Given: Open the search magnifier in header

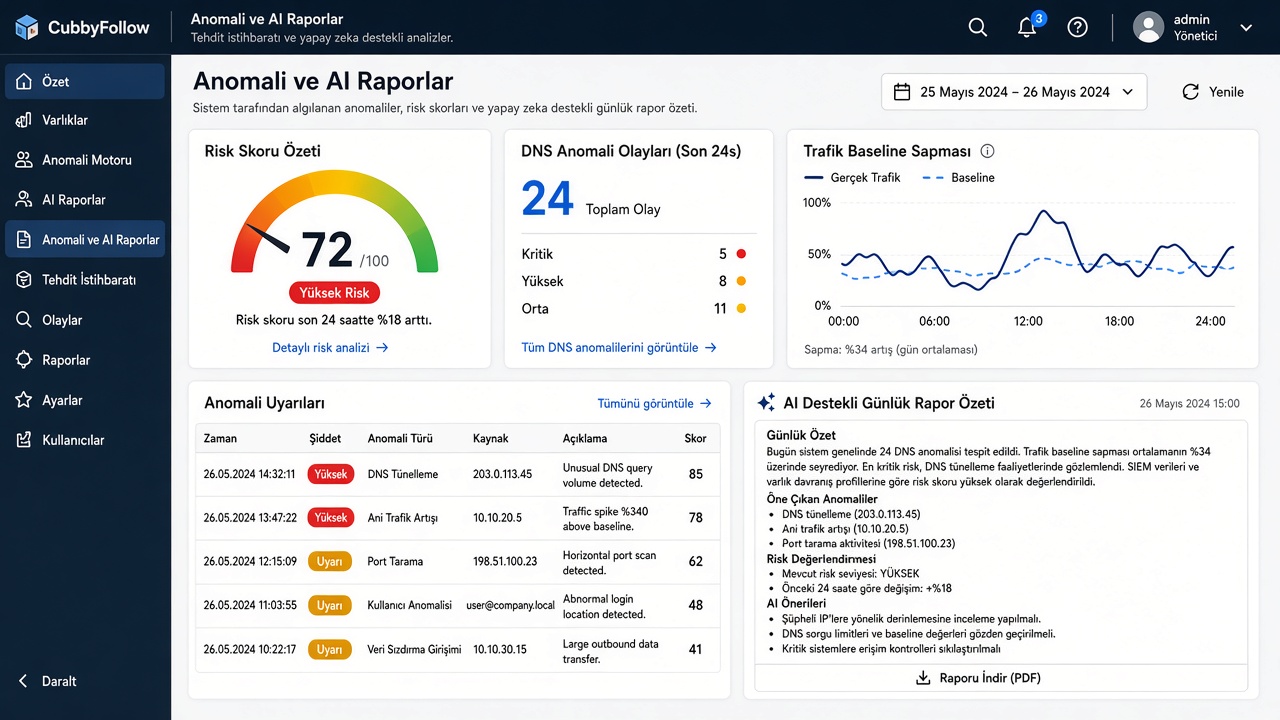Looking at the screenshot, I should click(x=978, y=28).
